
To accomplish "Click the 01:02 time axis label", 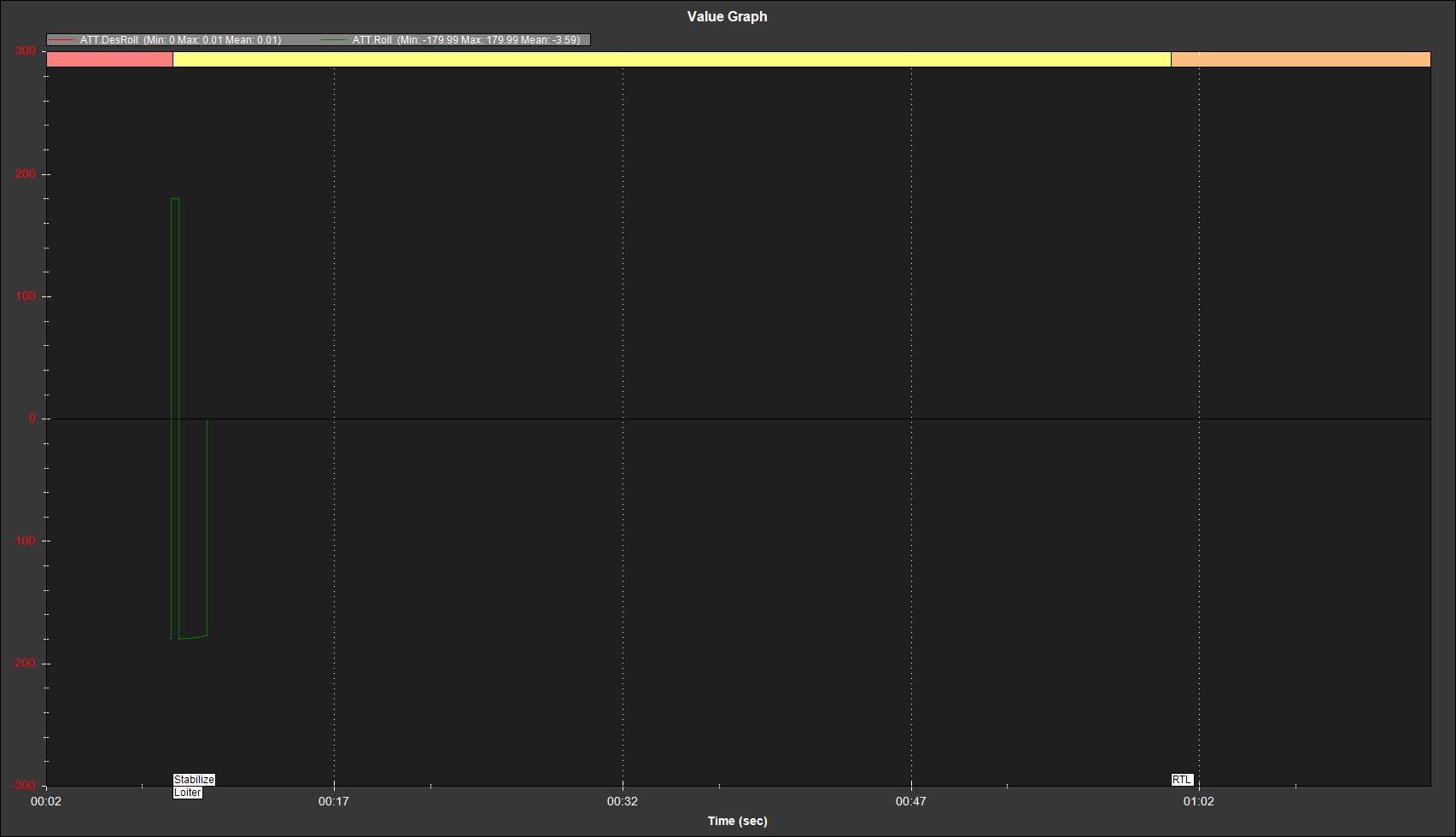I will 1198,801.
